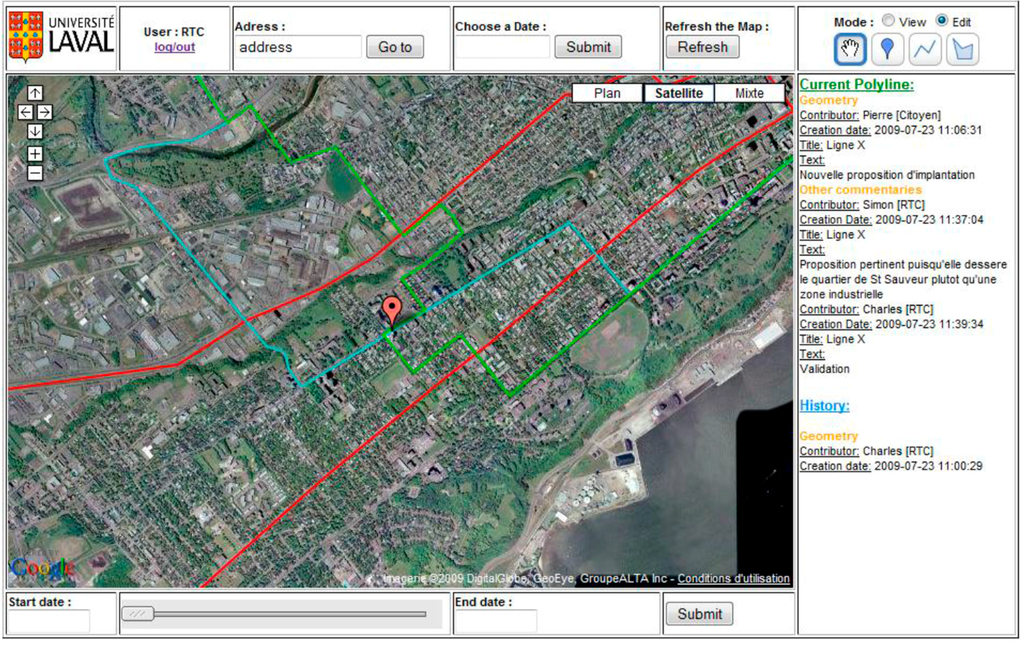This screenshot has width=1024, height=646.
Task: Zoom in on the map with plus button
Action: point(35,154)
